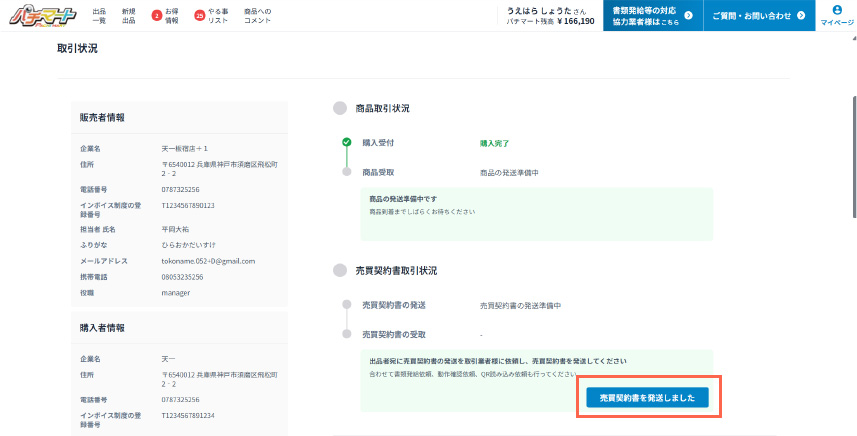Click the red やる事リスト count badge

click(199, 16)
